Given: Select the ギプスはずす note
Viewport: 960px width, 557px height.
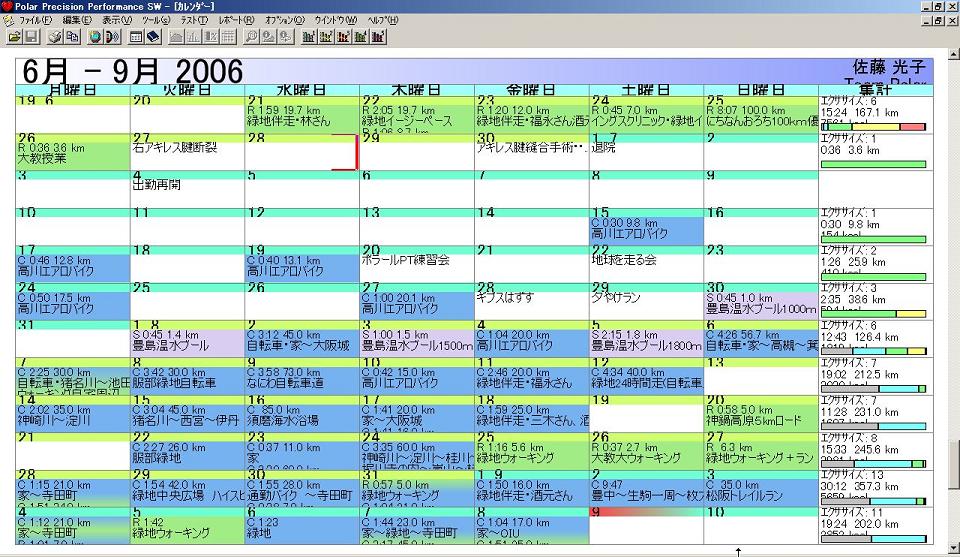Looking at the screenshot, I should point(505,297).
